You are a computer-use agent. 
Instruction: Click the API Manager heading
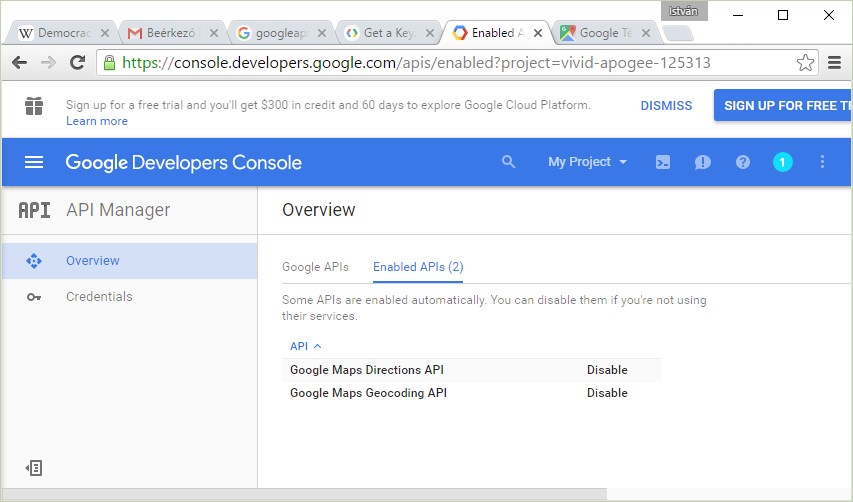[x=118, y=210]
